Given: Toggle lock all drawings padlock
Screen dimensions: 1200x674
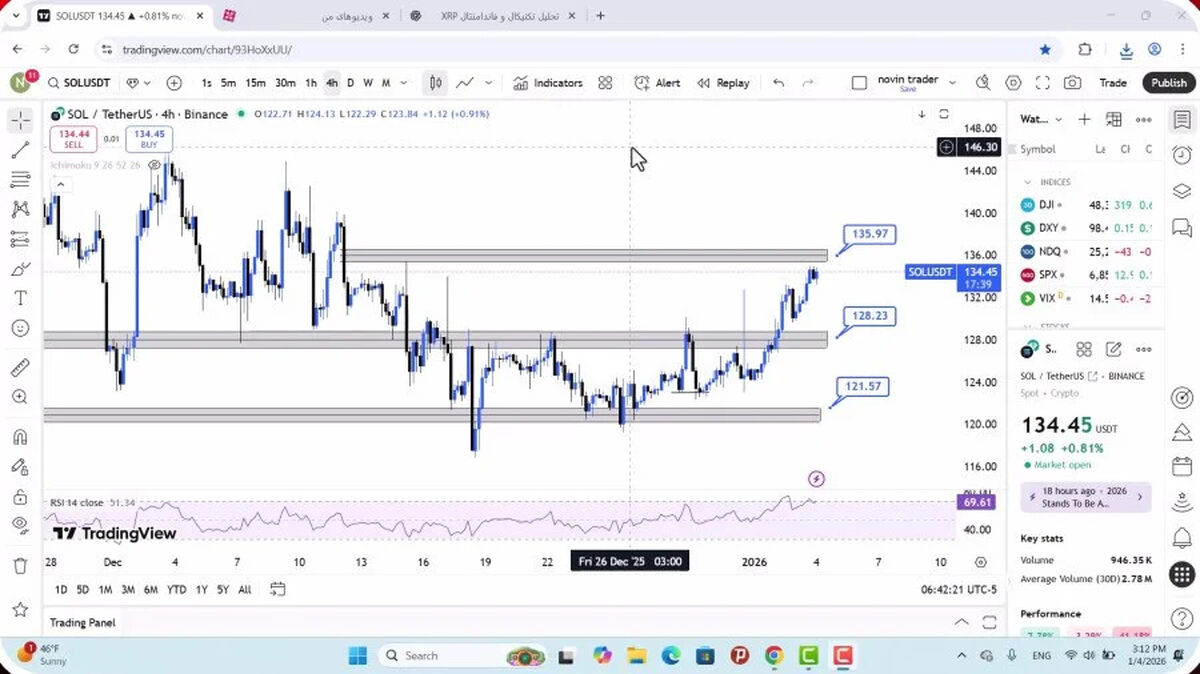Looking at the screenshot, I should click(x=20, y=496).
